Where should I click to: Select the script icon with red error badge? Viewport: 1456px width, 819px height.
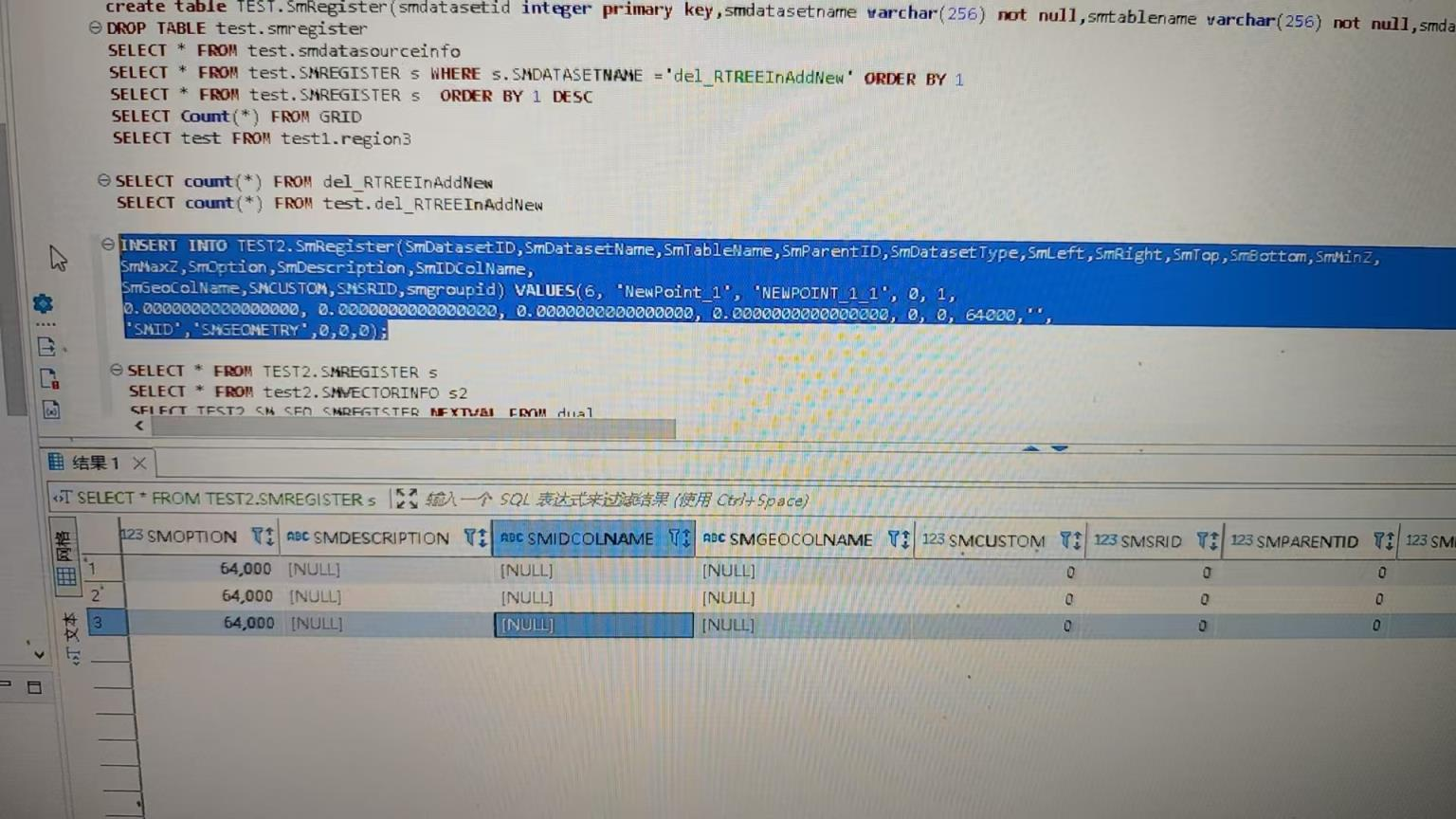point(48,378)
